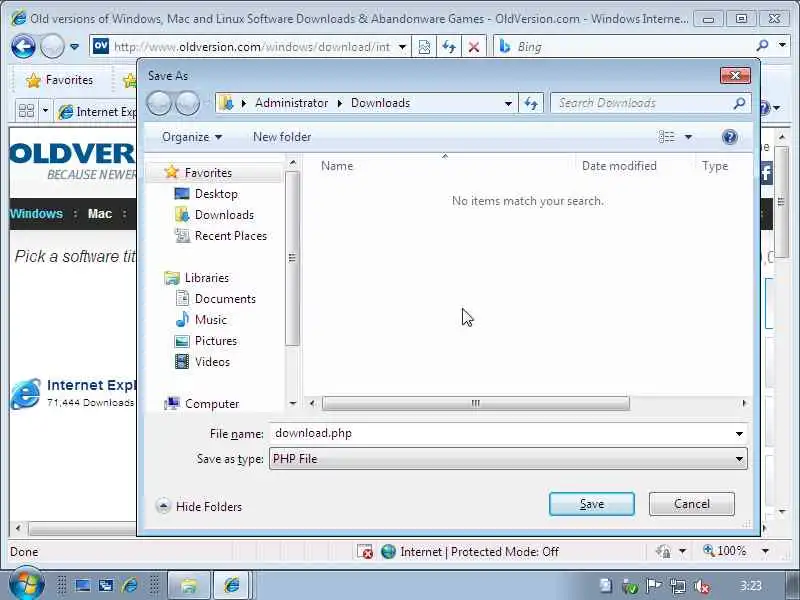The image size is (800, 600).
Task: Open recent pages dropdown beside forward button
Action: [74, 47]
